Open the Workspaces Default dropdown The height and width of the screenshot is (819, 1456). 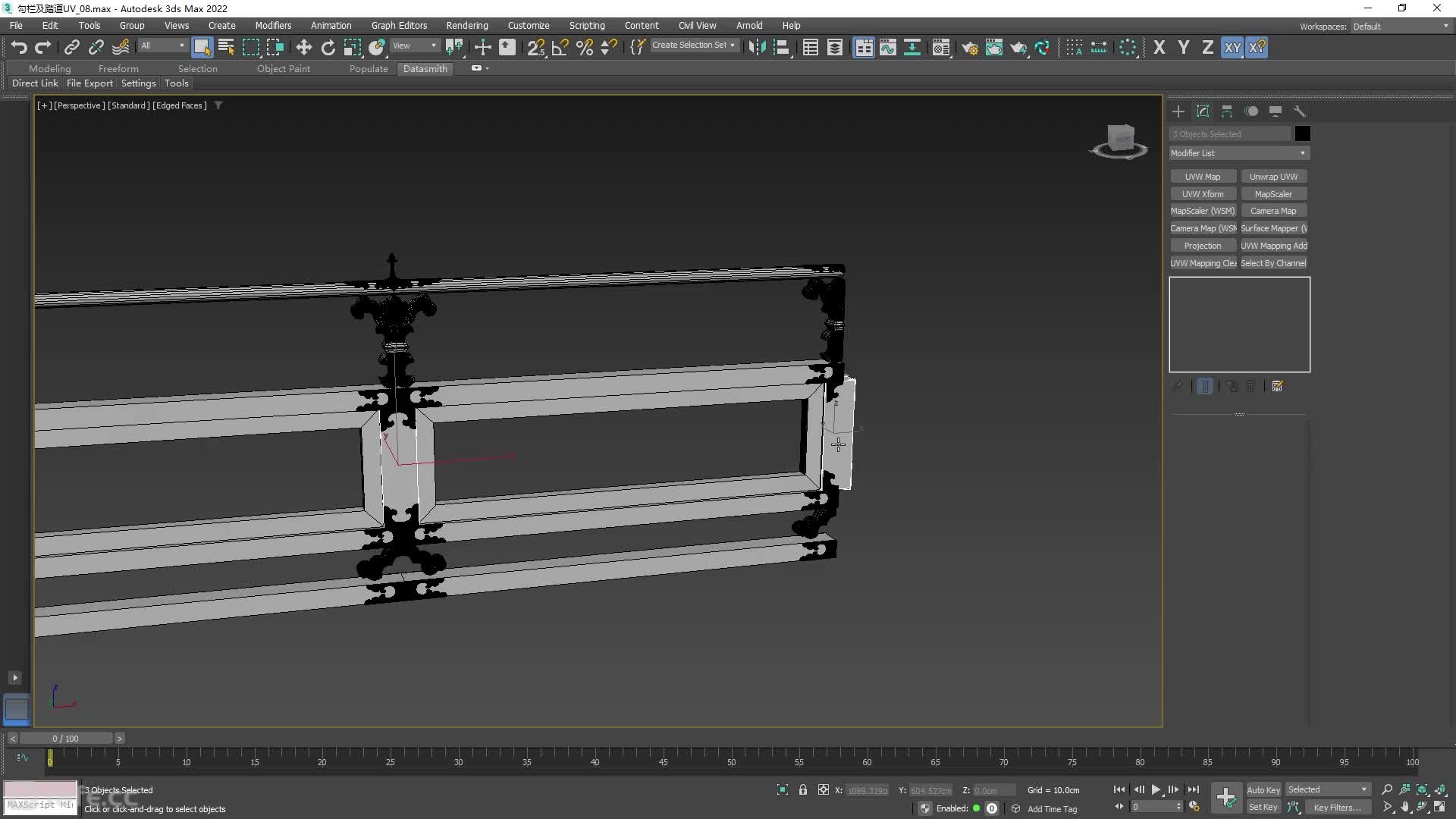[1400, 27]
